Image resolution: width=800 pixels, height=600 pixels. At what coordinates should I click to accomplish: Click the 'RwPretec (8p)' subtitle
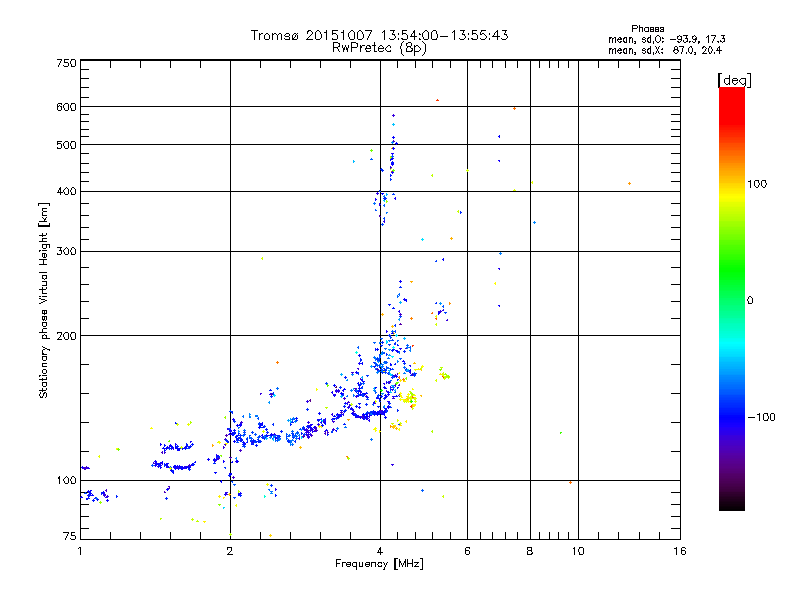[x=379, y=48]
